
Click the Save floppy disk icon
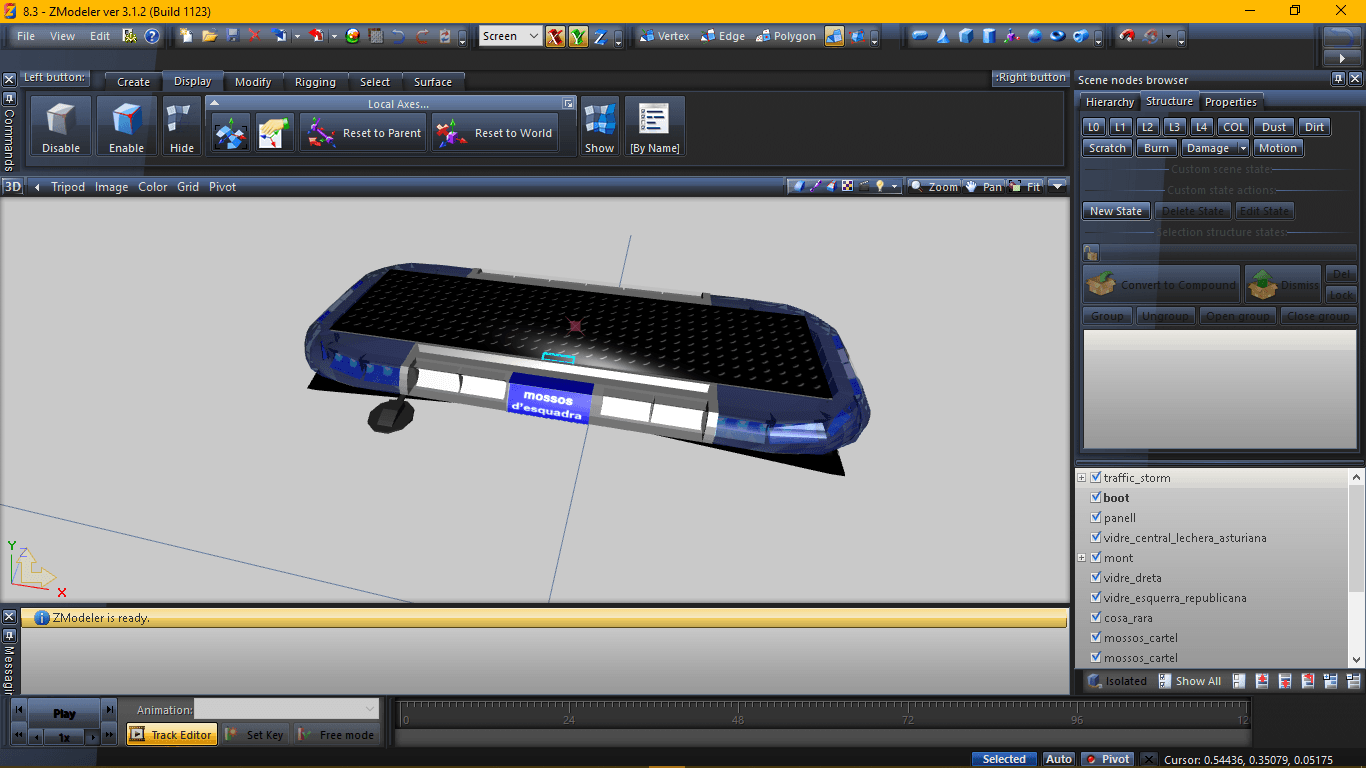232,36
